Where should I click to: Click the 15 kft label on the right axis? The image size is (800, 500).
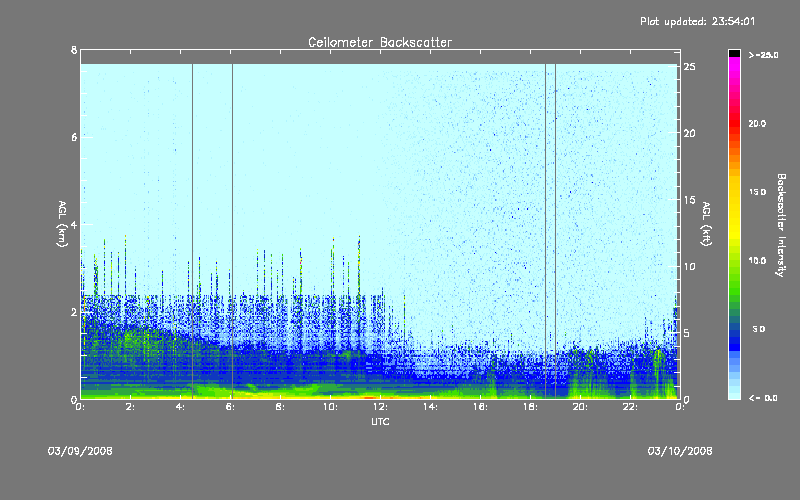click(x=690, y=200)
